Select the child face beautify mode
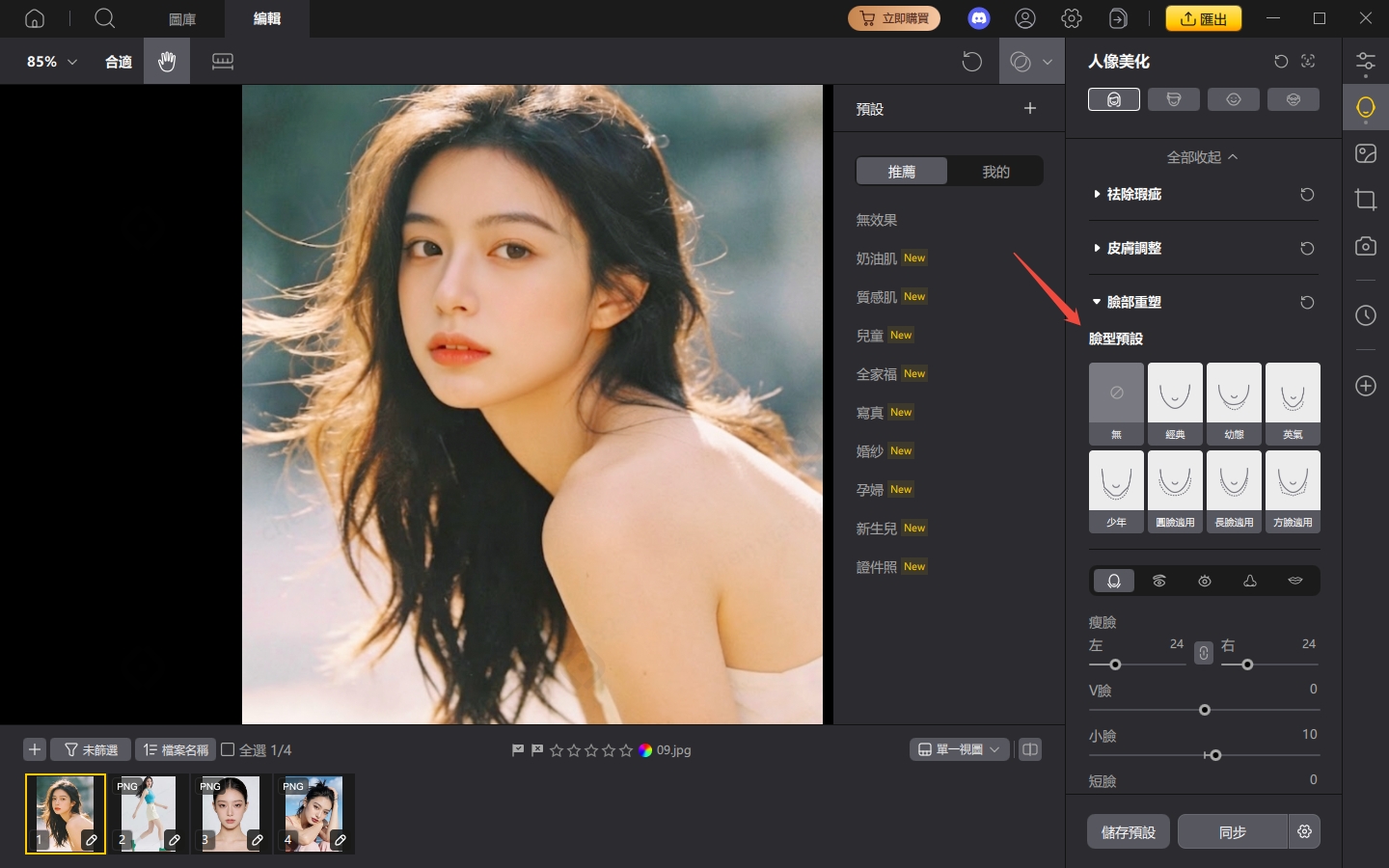This screenshot has width=1389, height=868. pos(1234,98)
